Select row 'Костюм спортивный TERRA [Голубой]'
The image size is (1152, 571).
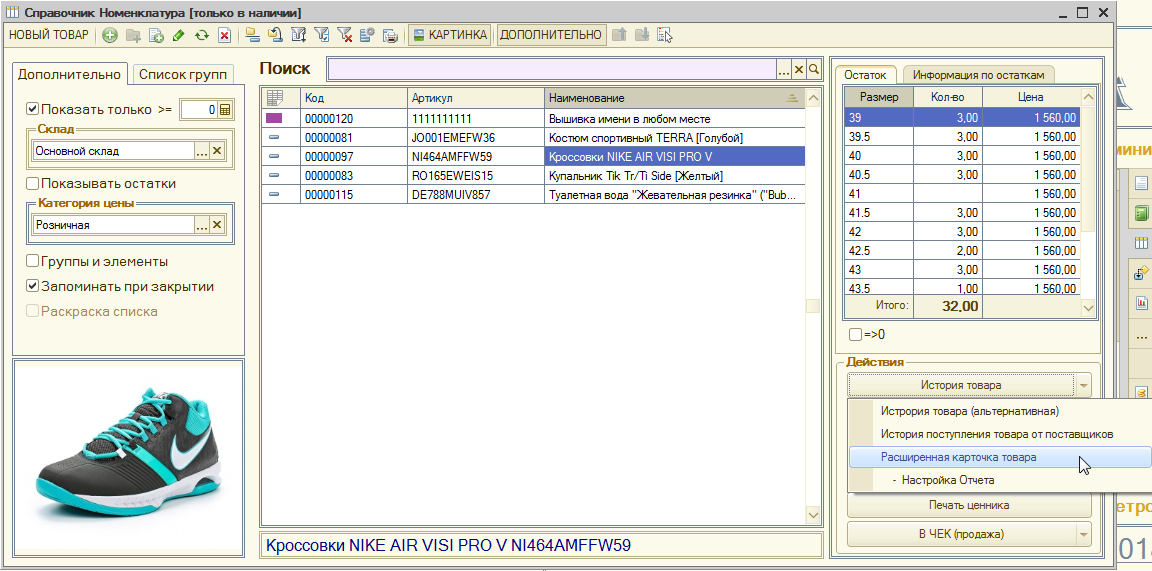(533, 137)
